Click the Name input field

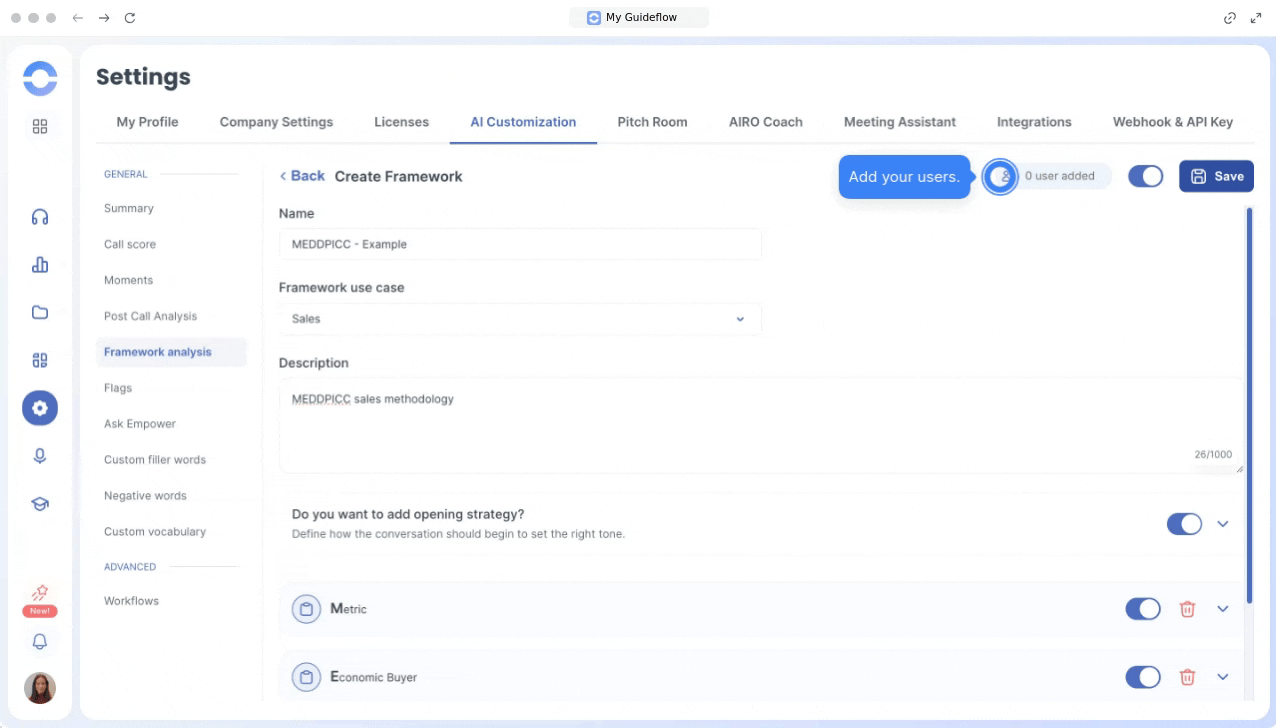pyautogui.click(x=520, y=244)
